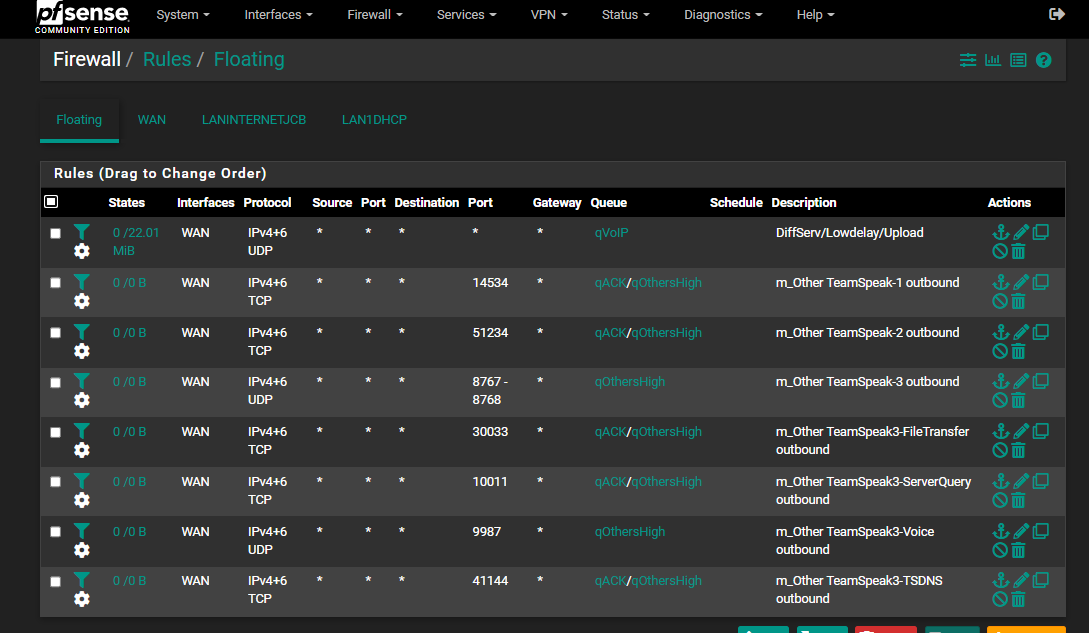Check the DiffServ/Lowdelay/Upload rule checkbox

tap(56, 233)
